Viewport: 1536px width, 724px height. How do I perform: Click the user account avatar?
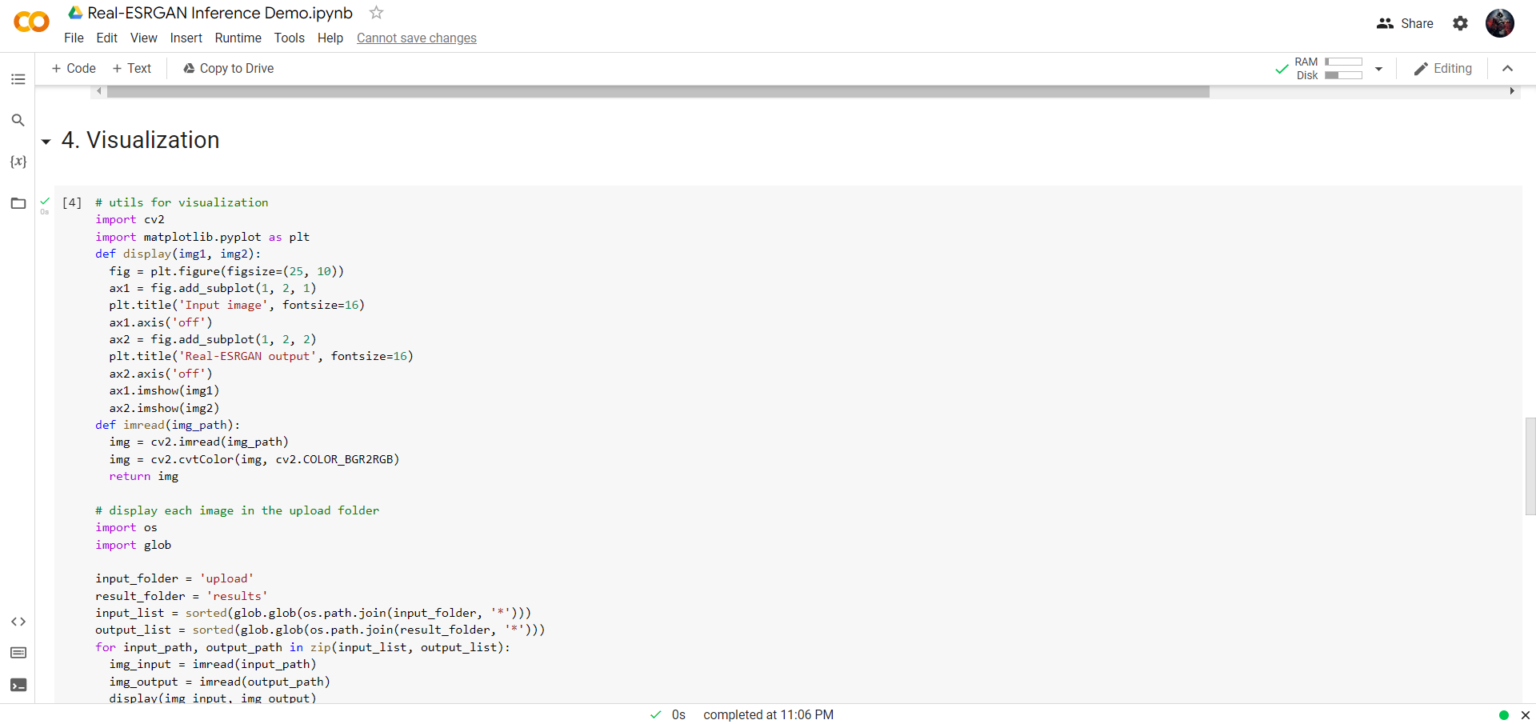[x=1499, y=23]
